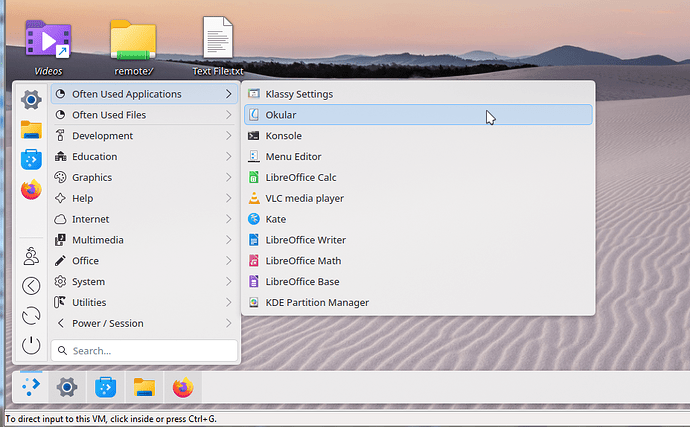Viewport: 690px width, 427px height.
Task: Click the VLC cone icon
Action: click(254, 198)
